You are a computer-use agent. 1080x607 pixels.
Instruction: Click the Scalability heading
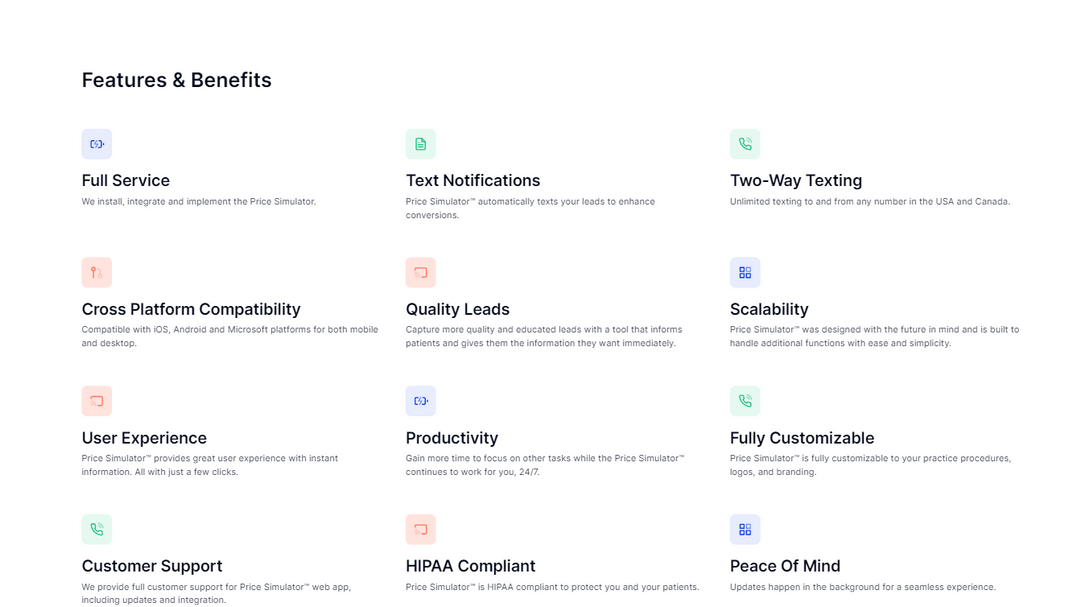769,310
